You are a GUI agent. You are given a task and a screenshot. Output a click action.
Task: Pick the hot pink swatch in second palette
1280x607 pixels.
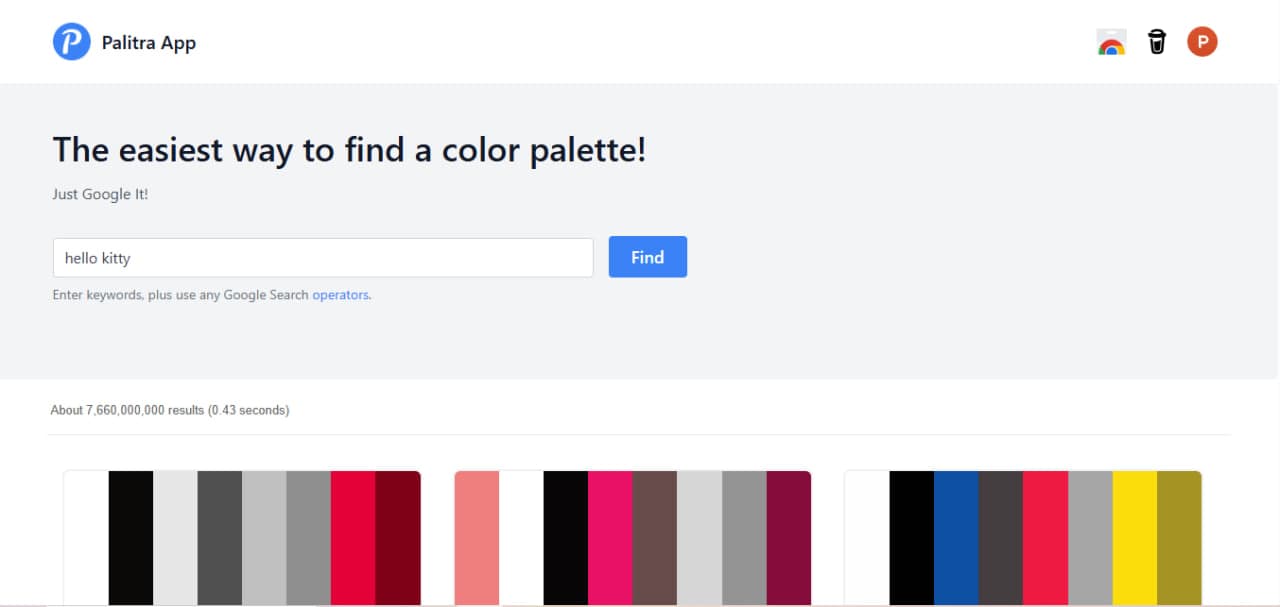610,538
